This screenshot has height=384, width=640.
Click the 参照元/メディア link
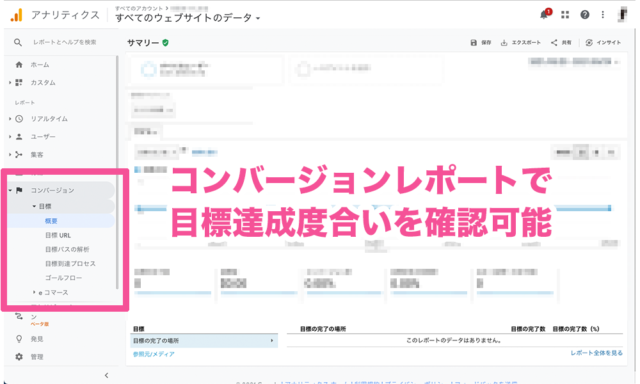click(x=153, y=354)
